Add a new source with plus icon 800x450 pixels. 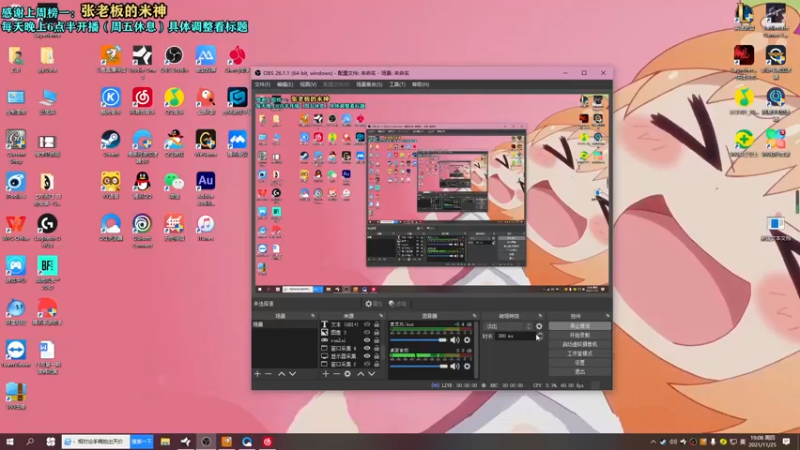click(326, 374)
